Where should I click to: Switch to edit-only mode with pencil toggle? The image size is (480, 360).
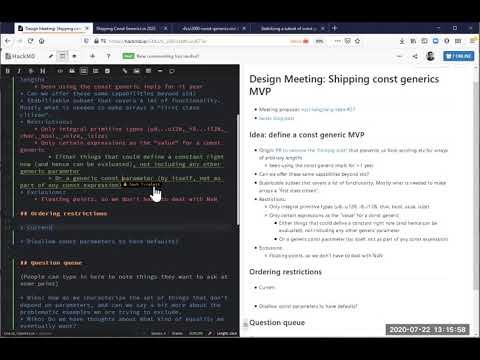(x=51, y=56)
